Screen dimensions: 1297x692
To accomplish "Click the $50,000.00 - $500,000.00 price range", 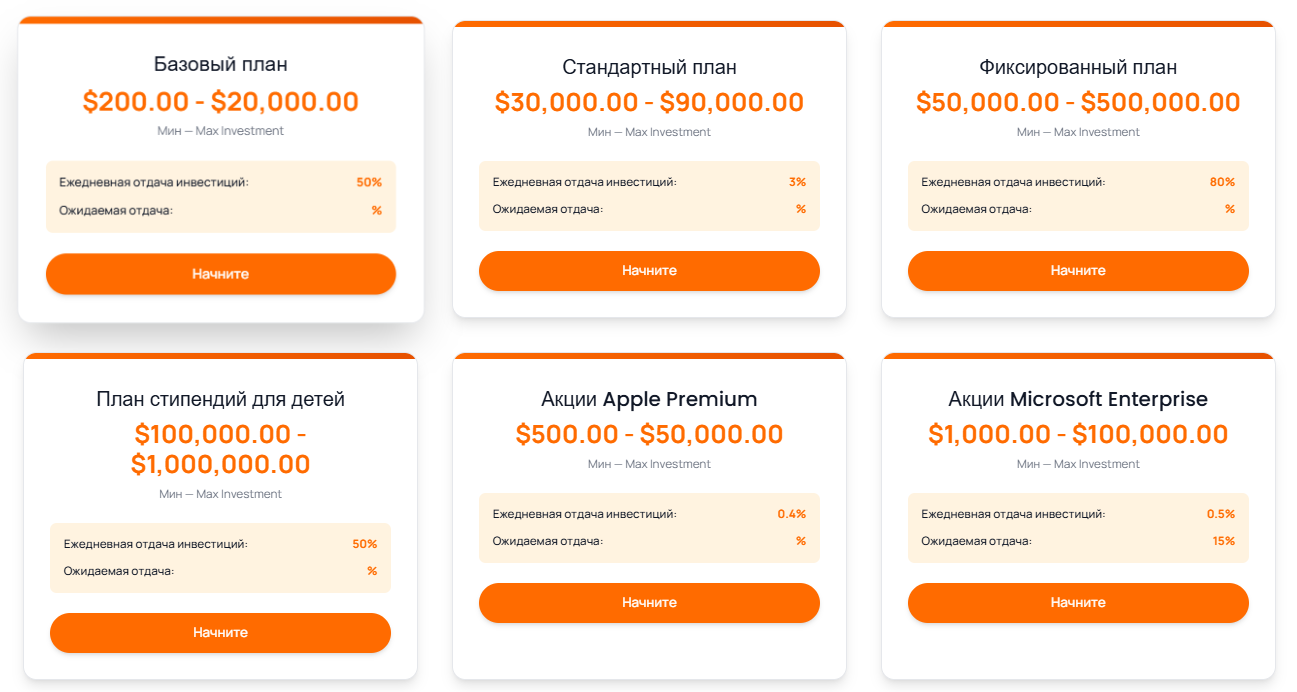I will (x=1078, y=101).
